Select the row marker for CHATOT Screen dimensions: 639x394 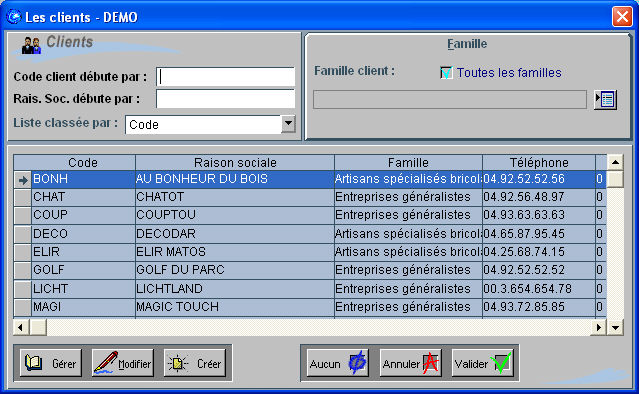[22, 197]
